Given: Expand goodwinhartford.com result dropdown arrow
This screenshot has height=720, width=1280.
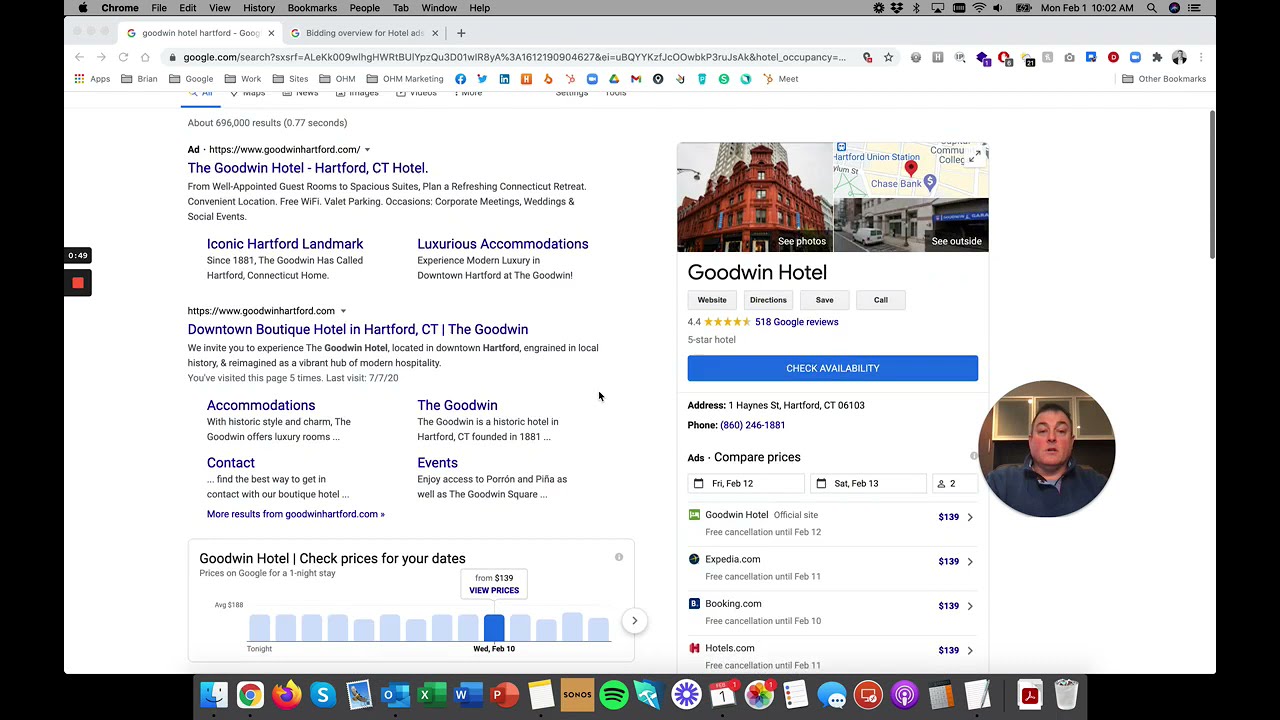Looking at the screenshot, I should (x=343, y=311).
